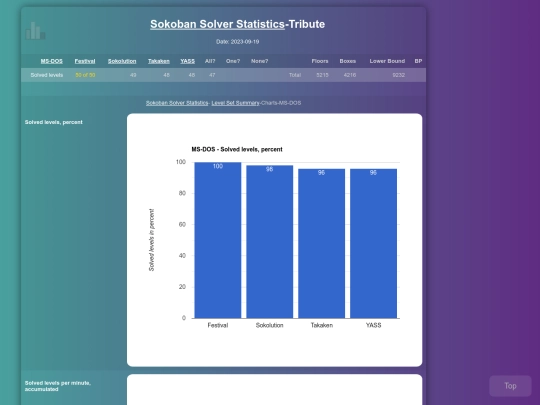This screenshot has width=540, height=405.
Task: Click the Takaken axis label under chart
Action: (322, 325)
